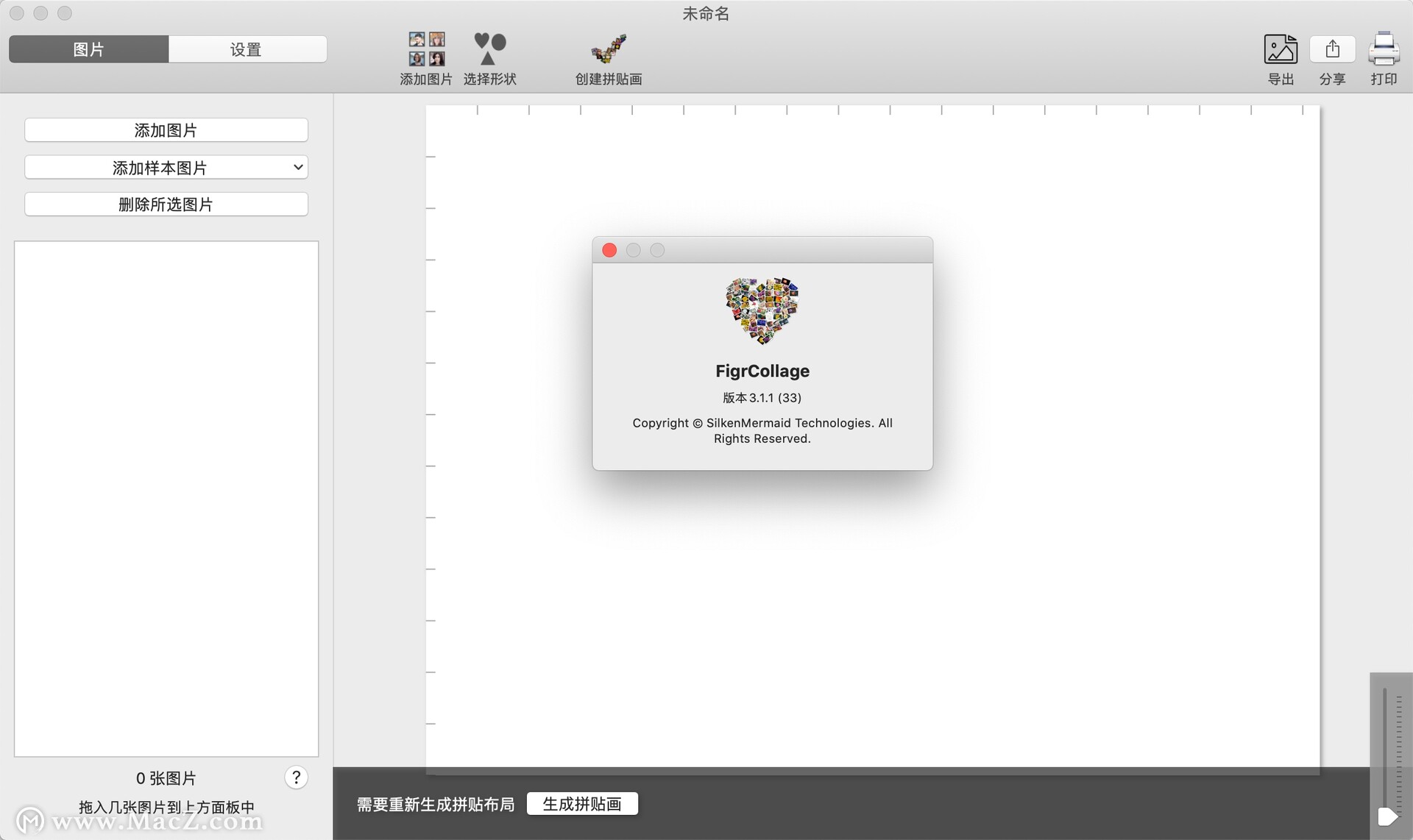Close the FigrCollage About dialog
The width and height of the screenshot is (1413, 840).
(x=609, y=250)
